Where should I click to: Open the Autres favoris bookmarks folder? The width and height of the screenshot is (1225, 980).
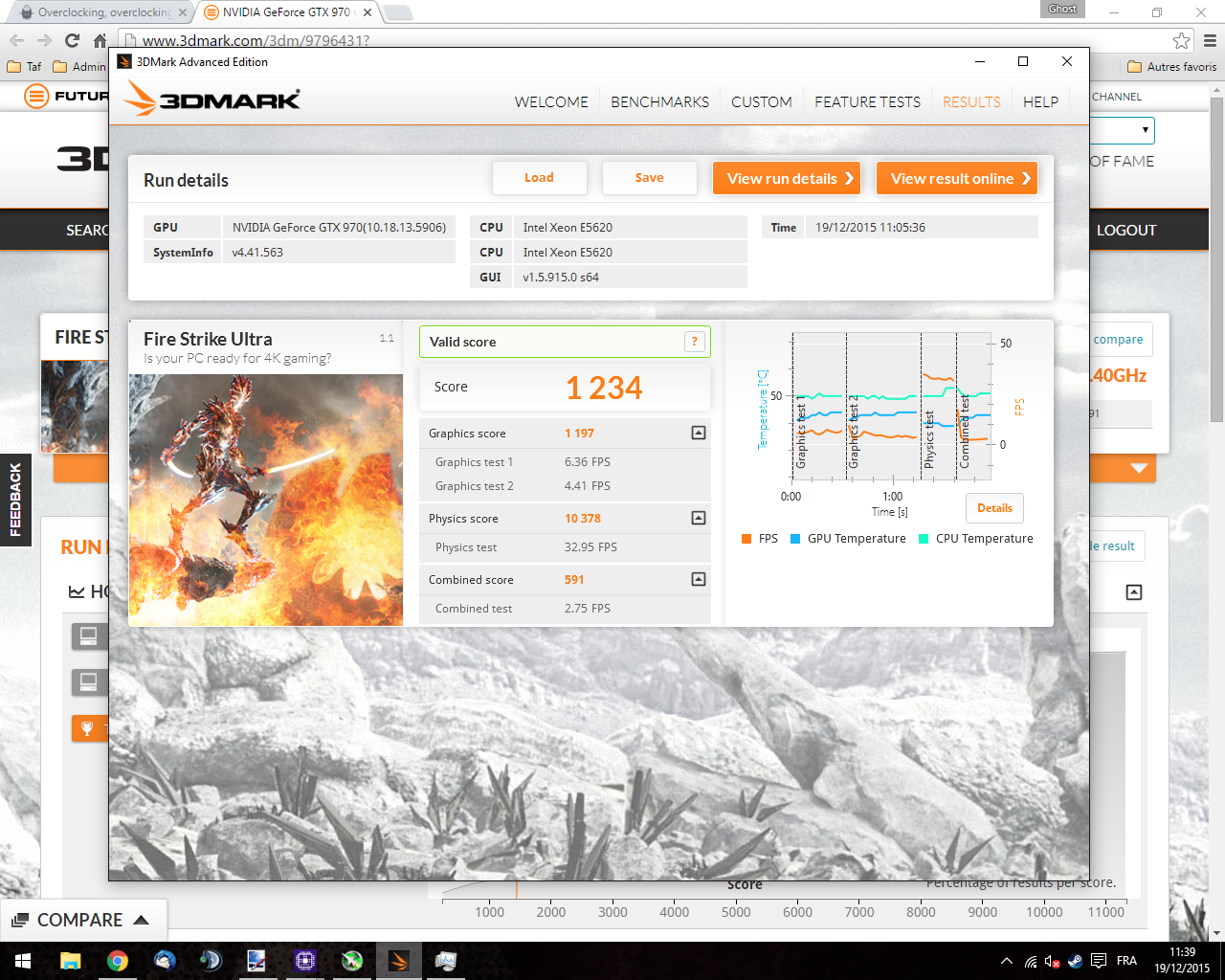[x=1172, y=67]
